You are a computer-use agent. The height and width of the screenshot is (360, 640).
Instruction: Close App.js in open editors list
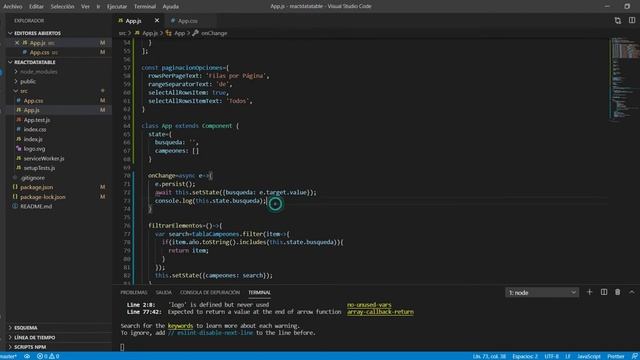17,43
